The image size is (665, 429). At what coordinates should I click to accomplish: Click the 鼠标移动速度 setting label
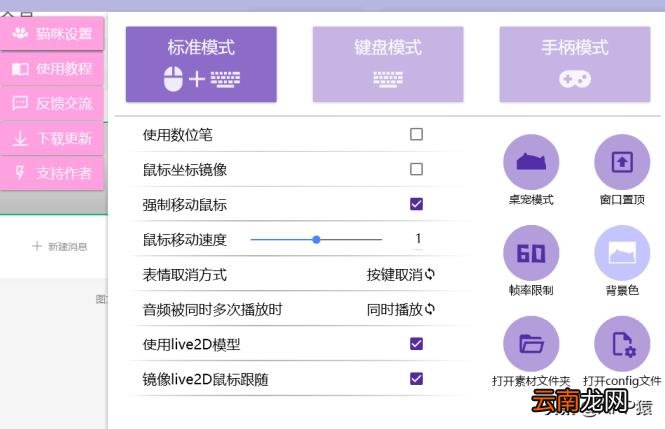coord(184,240)
